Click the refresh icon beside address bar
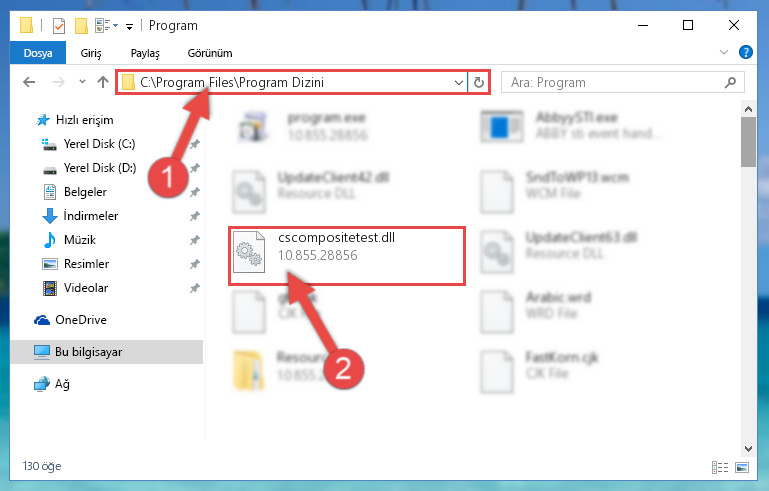This screenshot has width=769, height=491. tap(479, 82)
